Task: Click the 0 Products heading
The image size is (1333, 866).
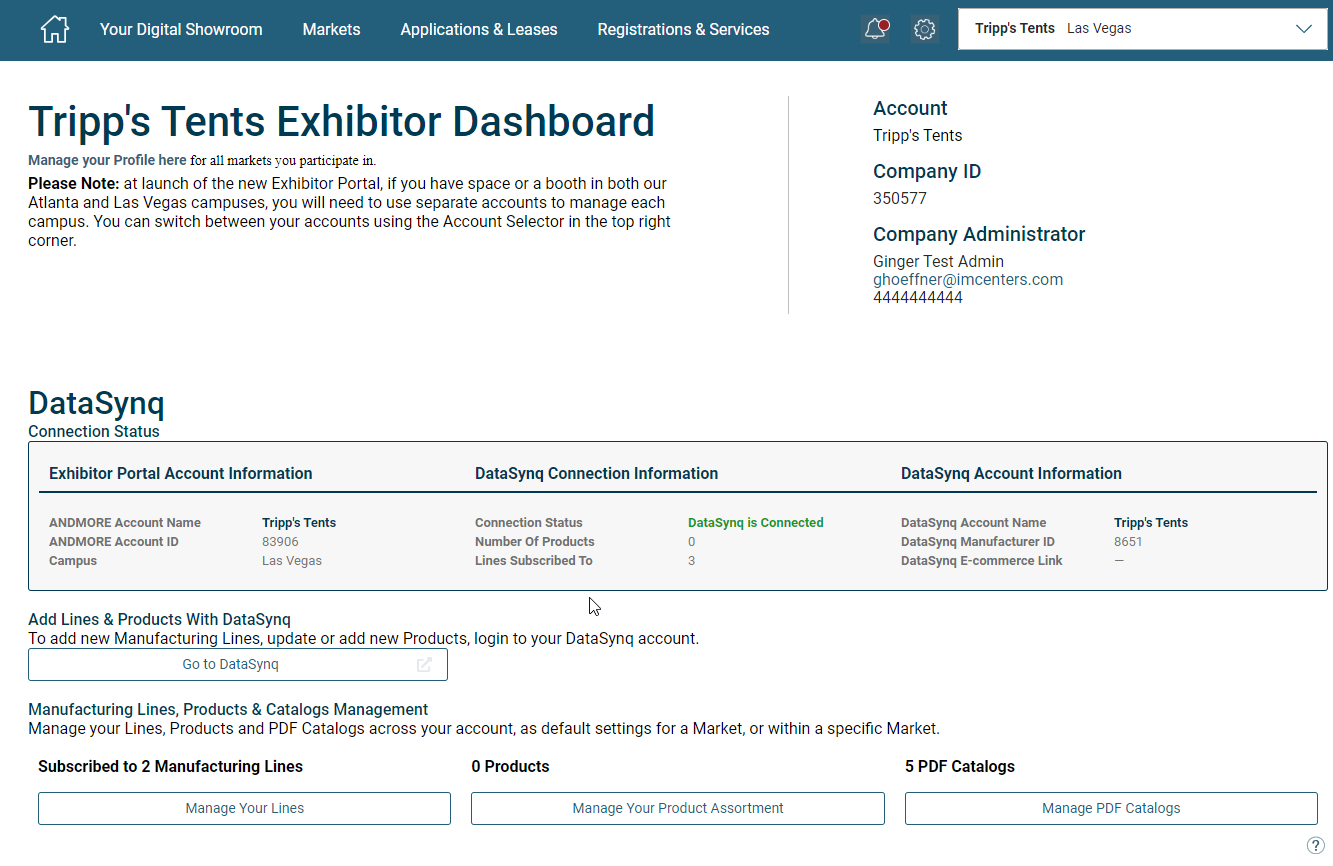Action: 510,767
